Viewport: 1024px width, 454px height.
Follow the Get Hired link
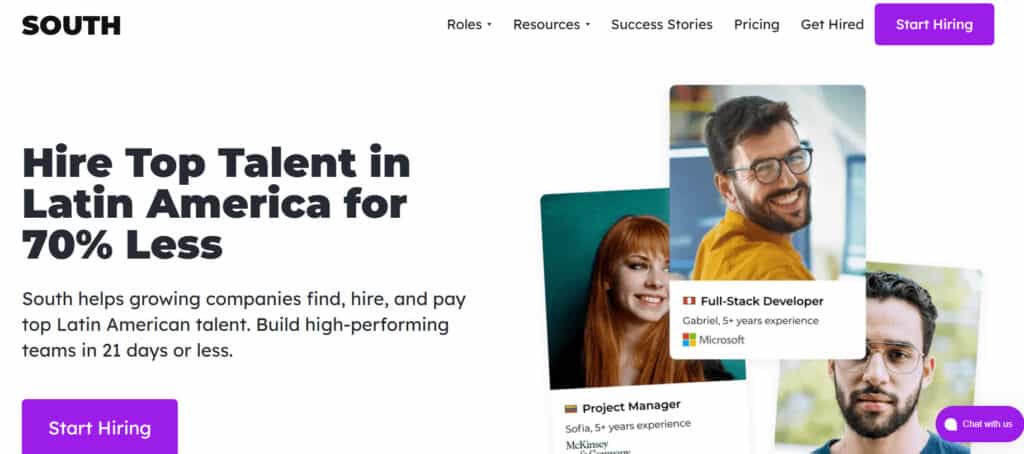pyautogui.click(x=832, y=25)
